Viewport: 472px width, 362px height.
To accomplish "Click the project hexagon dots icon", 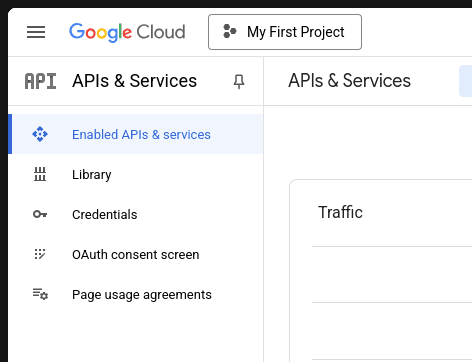I will [x=230, y=31].
